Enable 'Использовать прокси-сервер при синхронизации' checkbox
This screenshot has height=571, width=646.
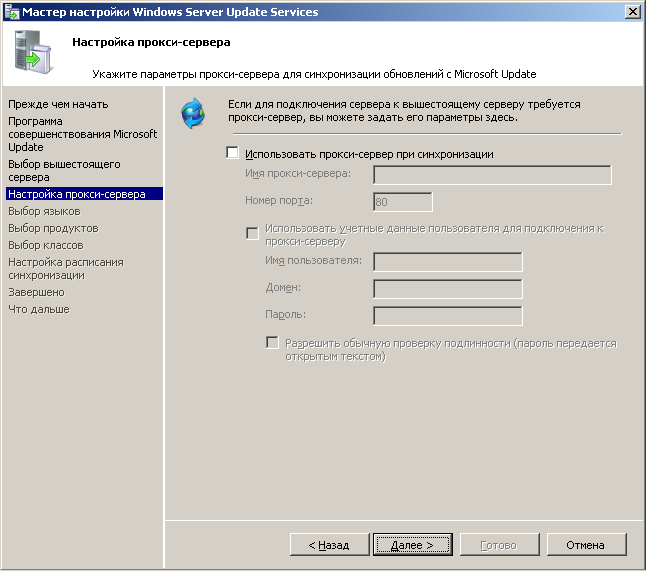[x=232, y=153]
